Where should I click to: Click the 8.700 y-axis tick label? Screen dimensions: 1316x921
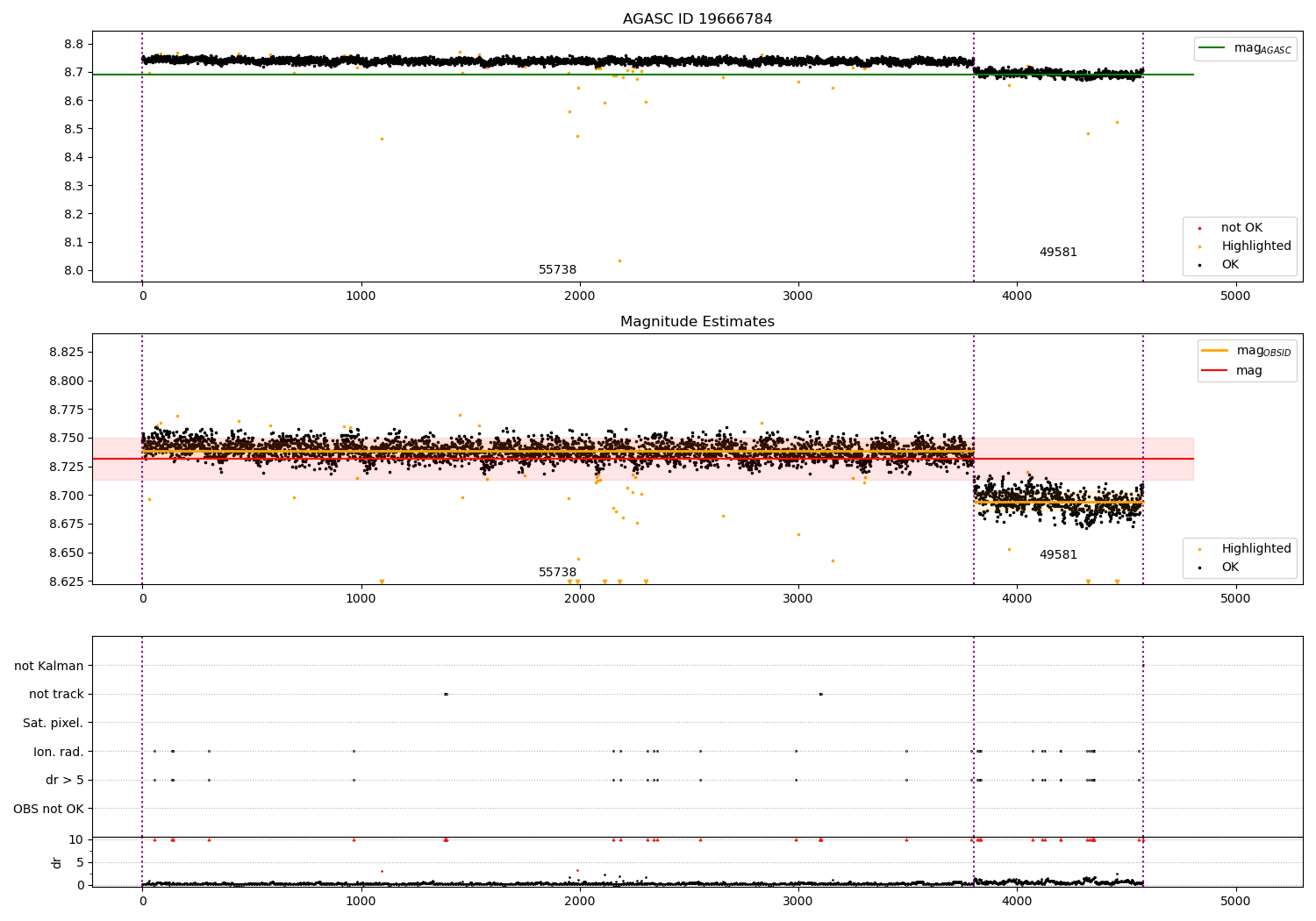coord(67,496)
